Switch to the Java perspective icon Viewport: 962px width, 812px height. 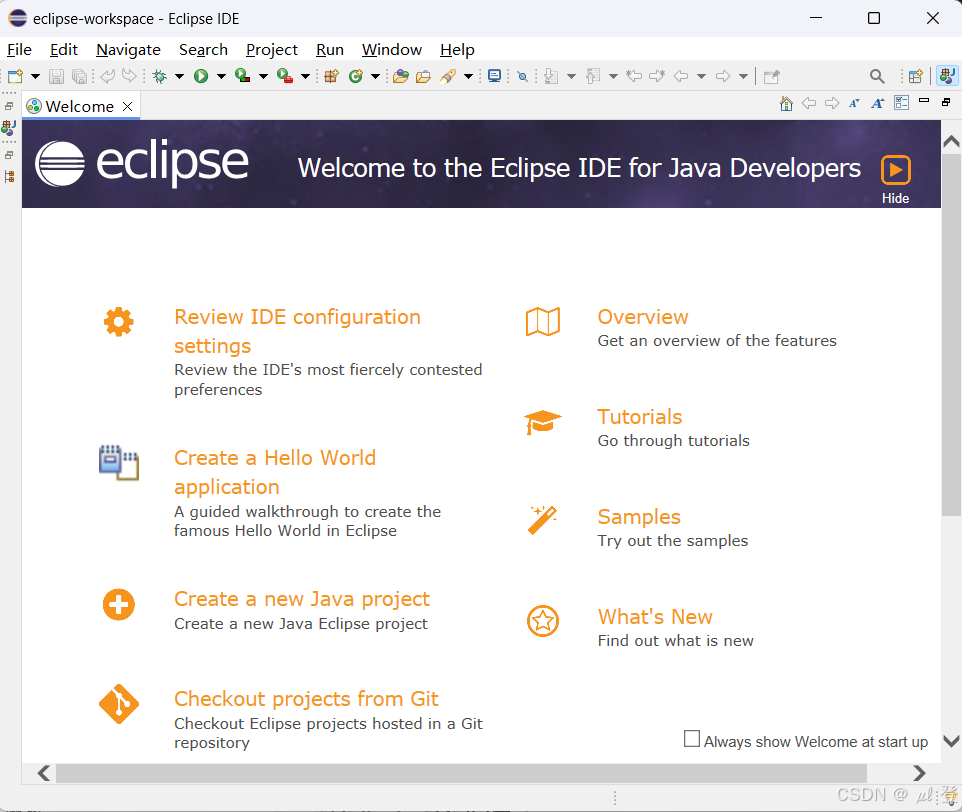946,76
